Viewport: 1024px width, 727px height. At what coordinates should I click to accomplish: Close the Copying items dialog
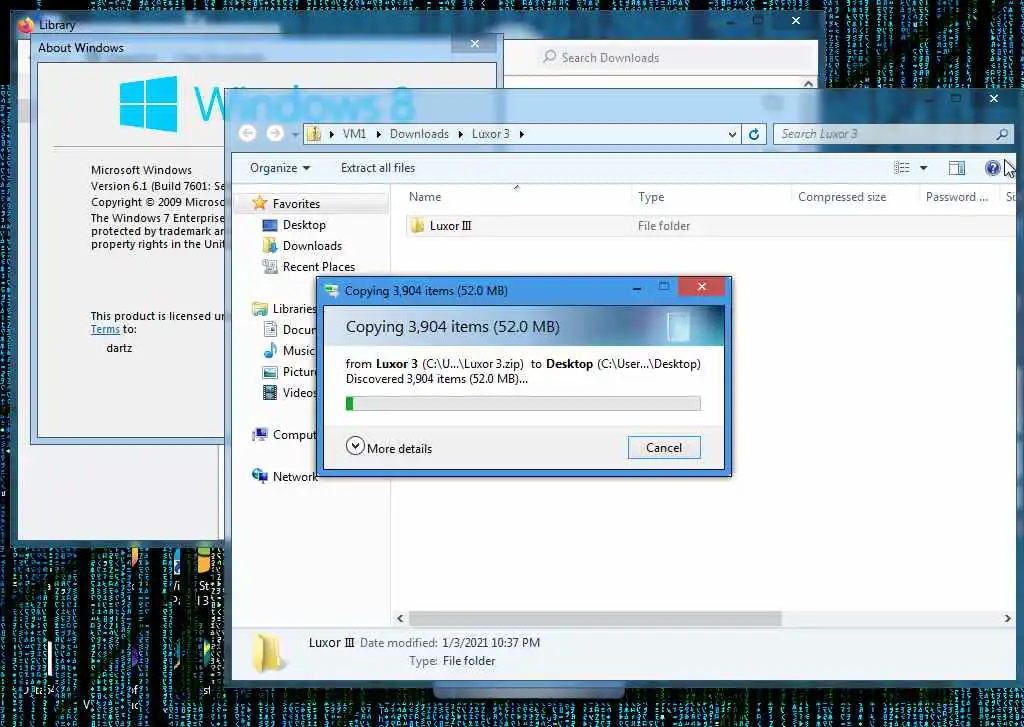click(x=701, y=287)
